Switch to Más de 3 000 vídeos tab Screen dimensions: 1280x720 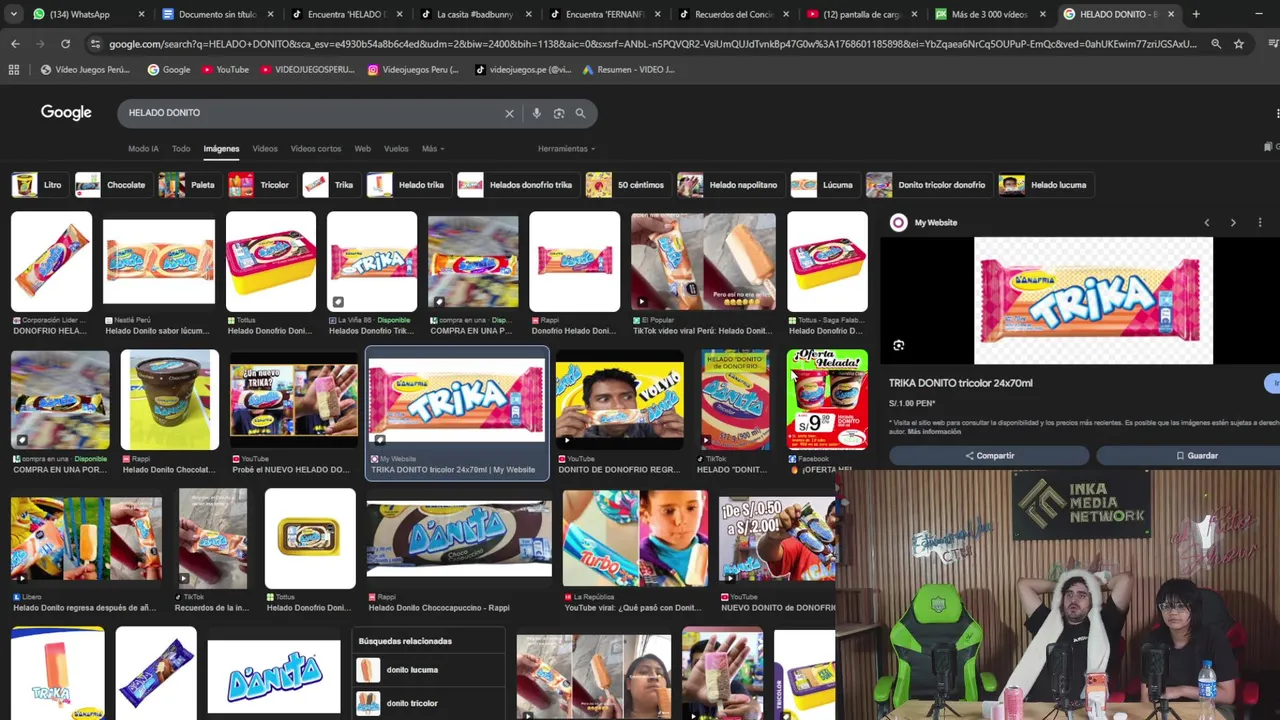(x=990, y=14)
